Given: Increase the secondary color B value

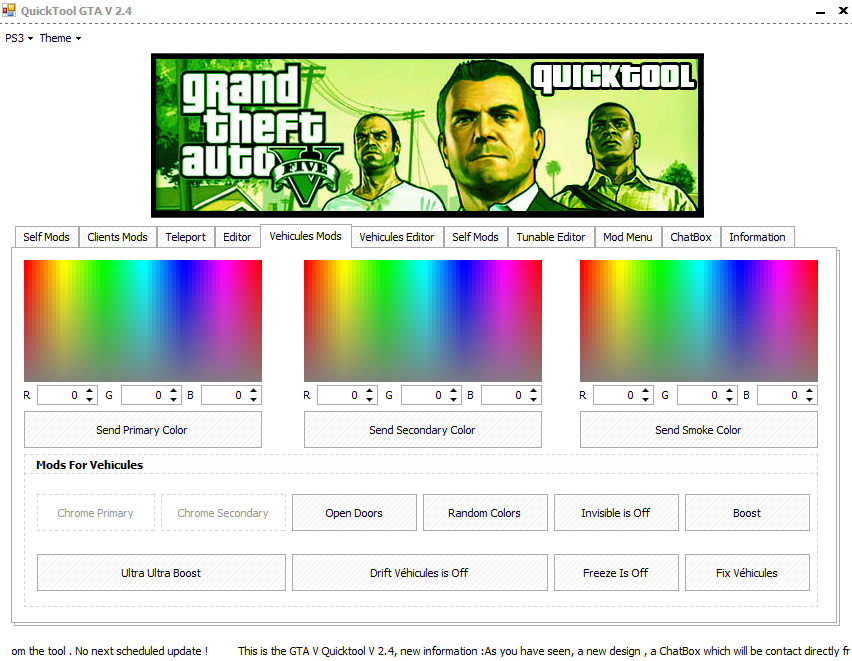Looking at the screenshot, I should click(x=534, y=390).
